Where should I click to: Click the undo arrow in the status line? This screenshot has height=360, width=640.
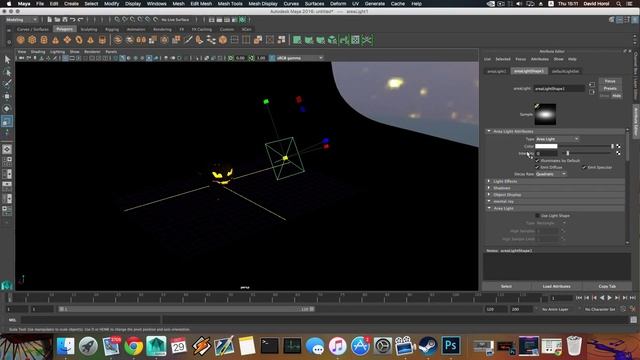73,20
